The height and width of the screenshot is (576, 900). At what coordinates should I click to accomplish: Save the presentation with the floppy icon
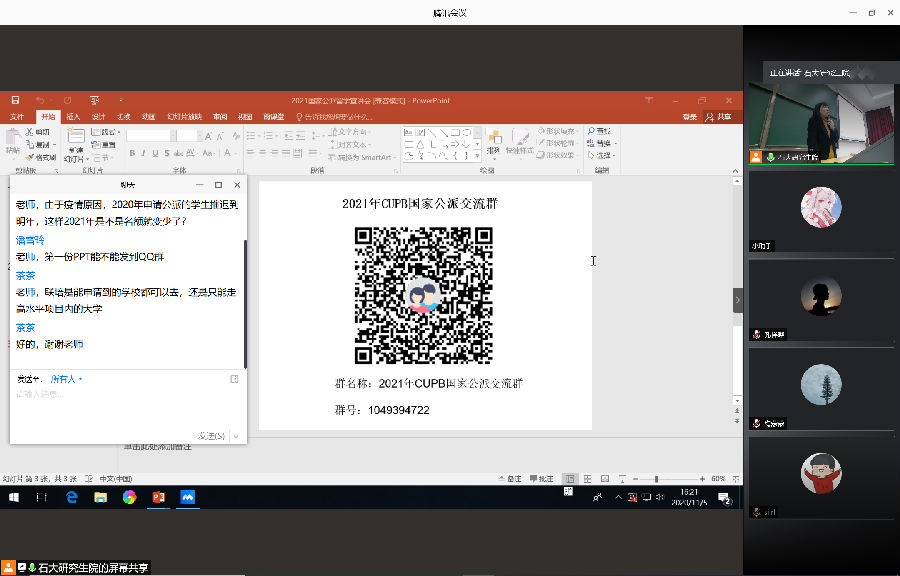pyautogui.click(x=15, y=100)
